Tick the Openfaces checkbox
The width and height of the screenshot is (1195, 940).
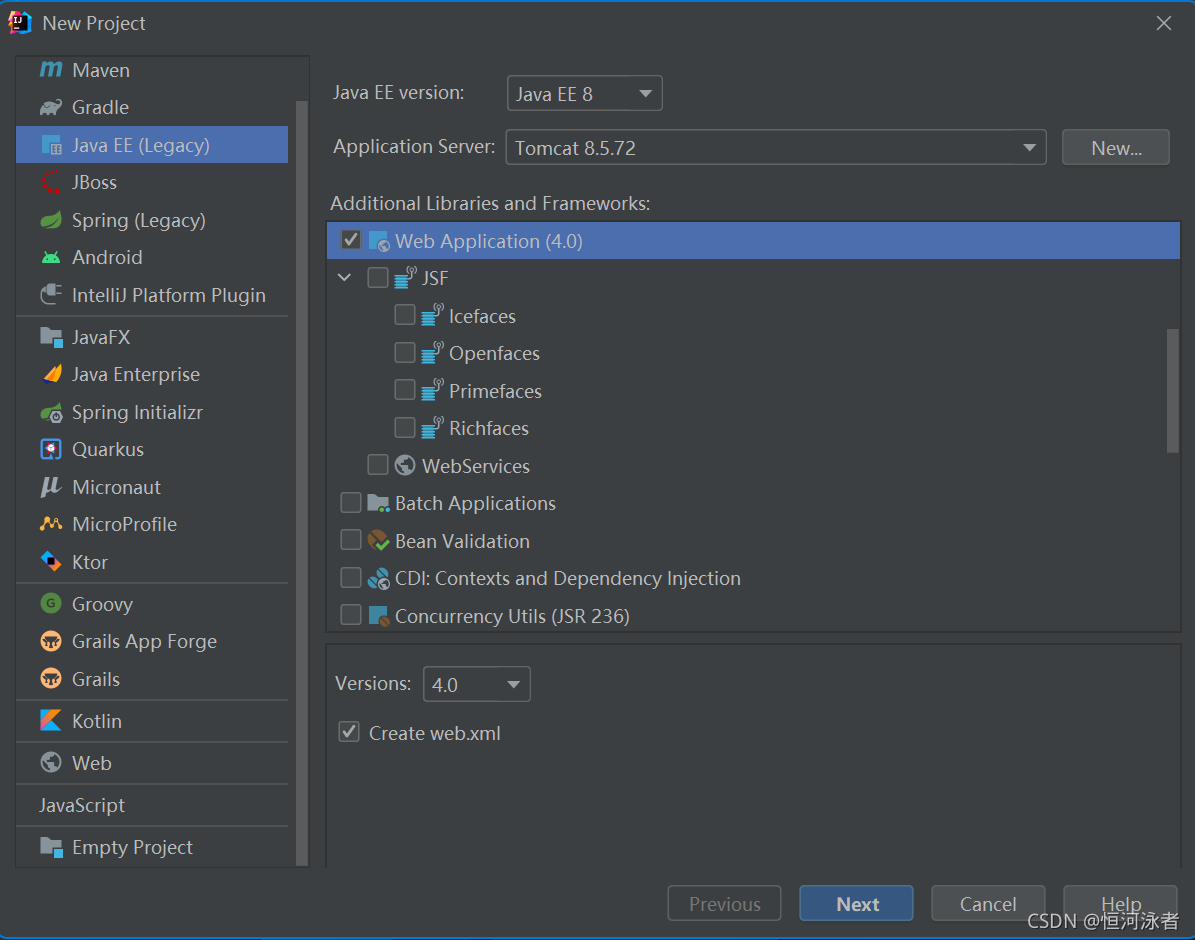pos(405,352)
